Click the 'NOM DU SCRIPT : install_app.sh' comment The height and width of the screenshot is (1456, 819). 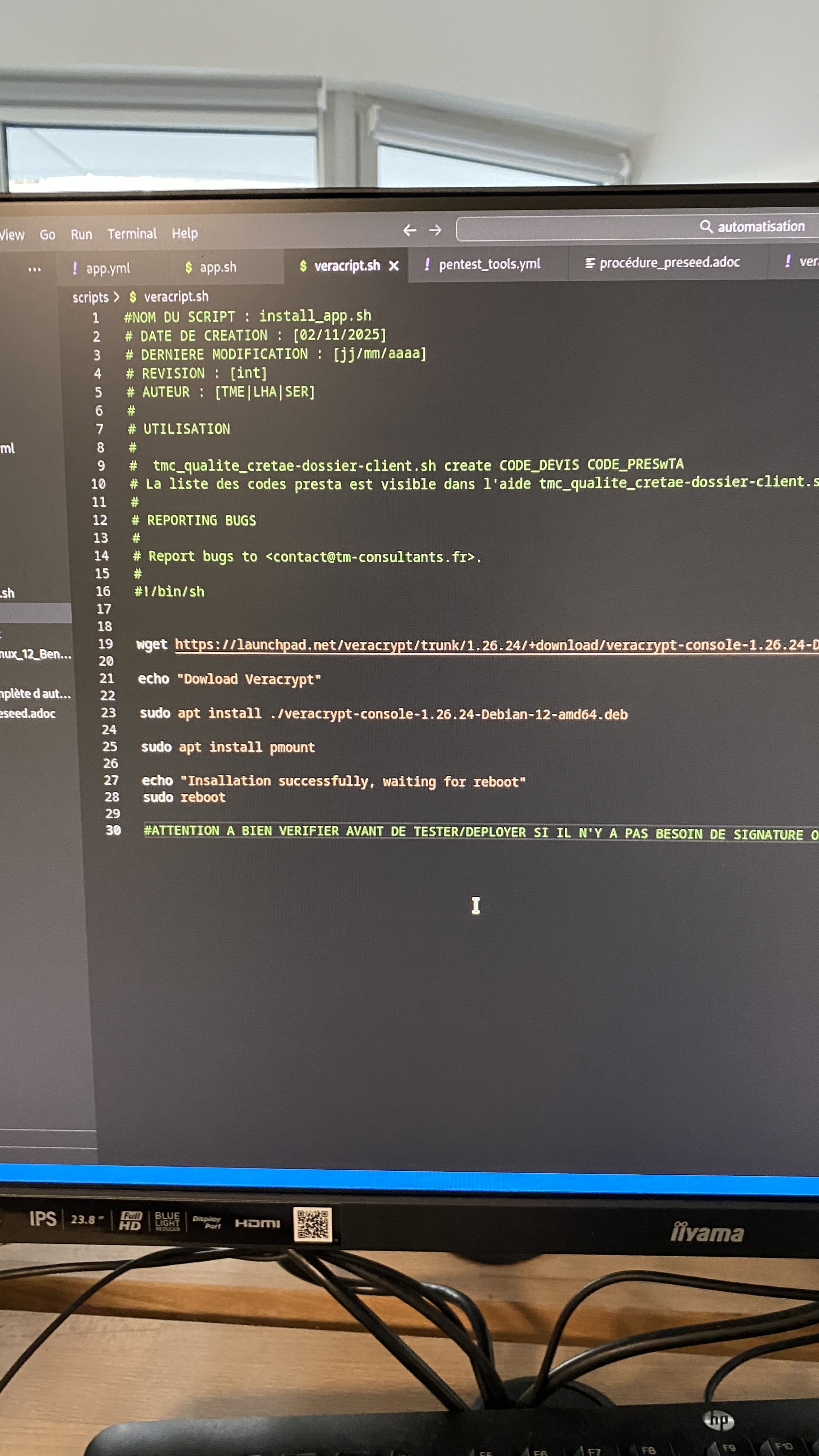(248, 317)
